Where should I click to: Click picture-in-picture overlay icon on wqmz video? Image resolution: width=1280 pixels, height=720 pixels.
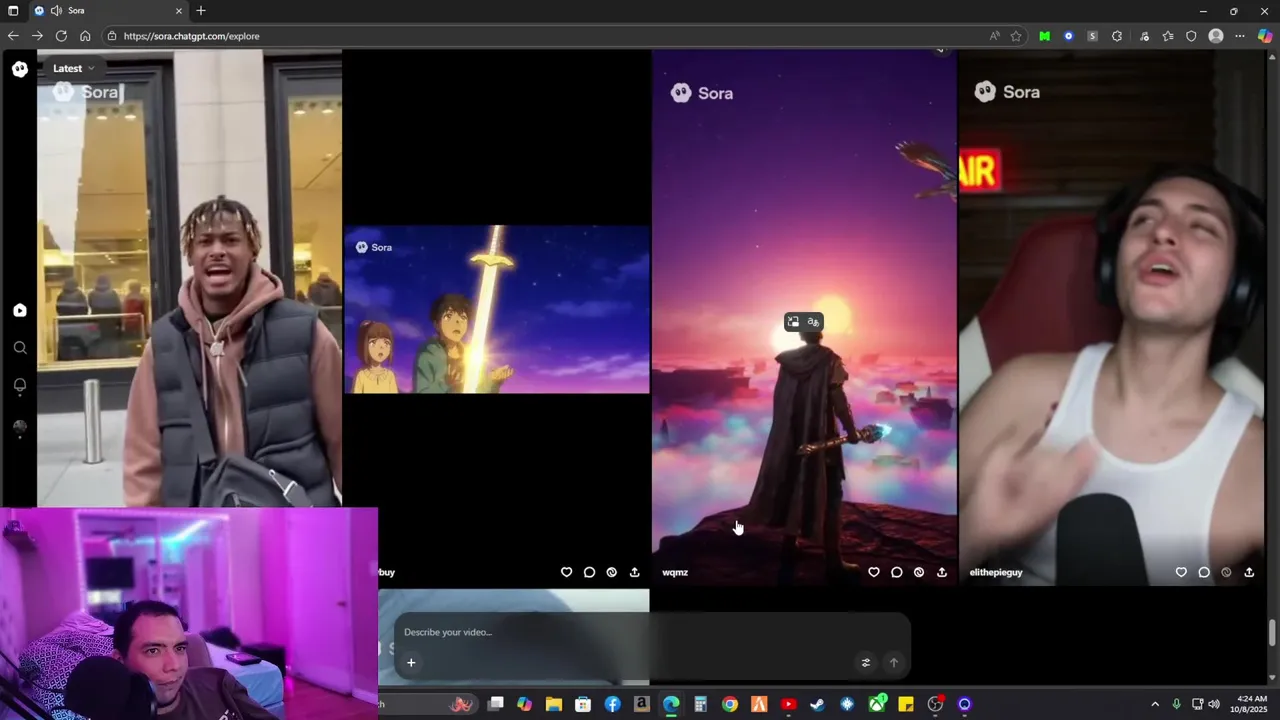click(793, 322)
